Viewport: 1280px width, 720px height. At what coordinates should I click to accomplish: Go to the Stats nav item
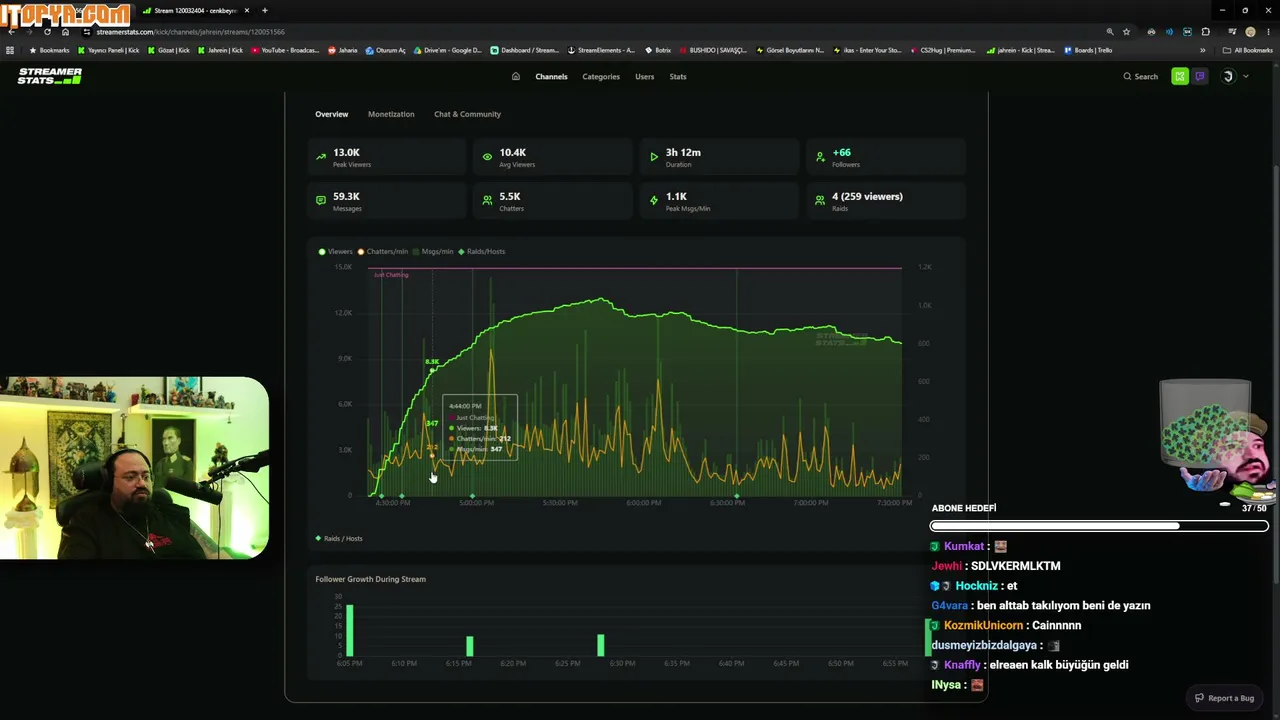click(x=678, y=76)
